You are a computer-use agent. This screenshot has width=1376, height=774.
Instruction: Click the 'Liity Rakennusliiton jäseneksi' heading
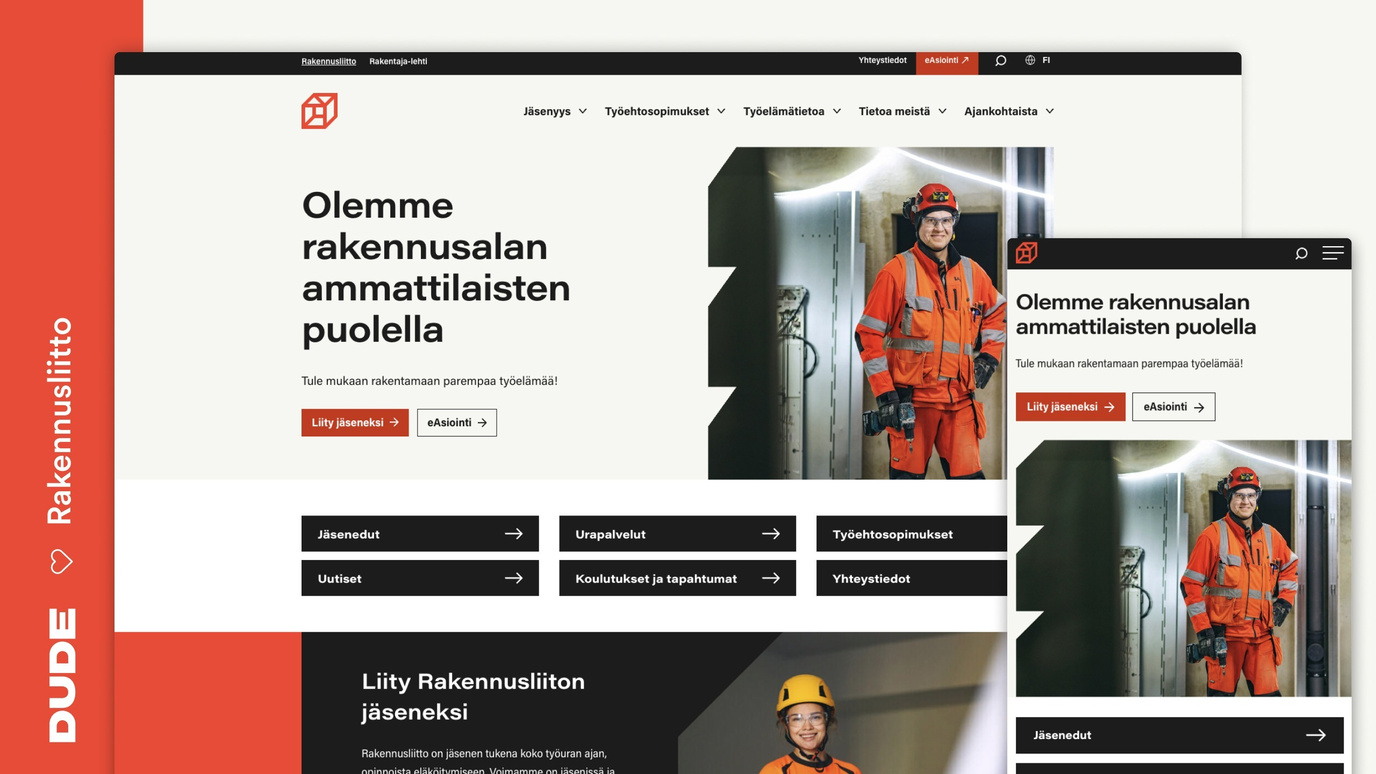pos(473,696)
